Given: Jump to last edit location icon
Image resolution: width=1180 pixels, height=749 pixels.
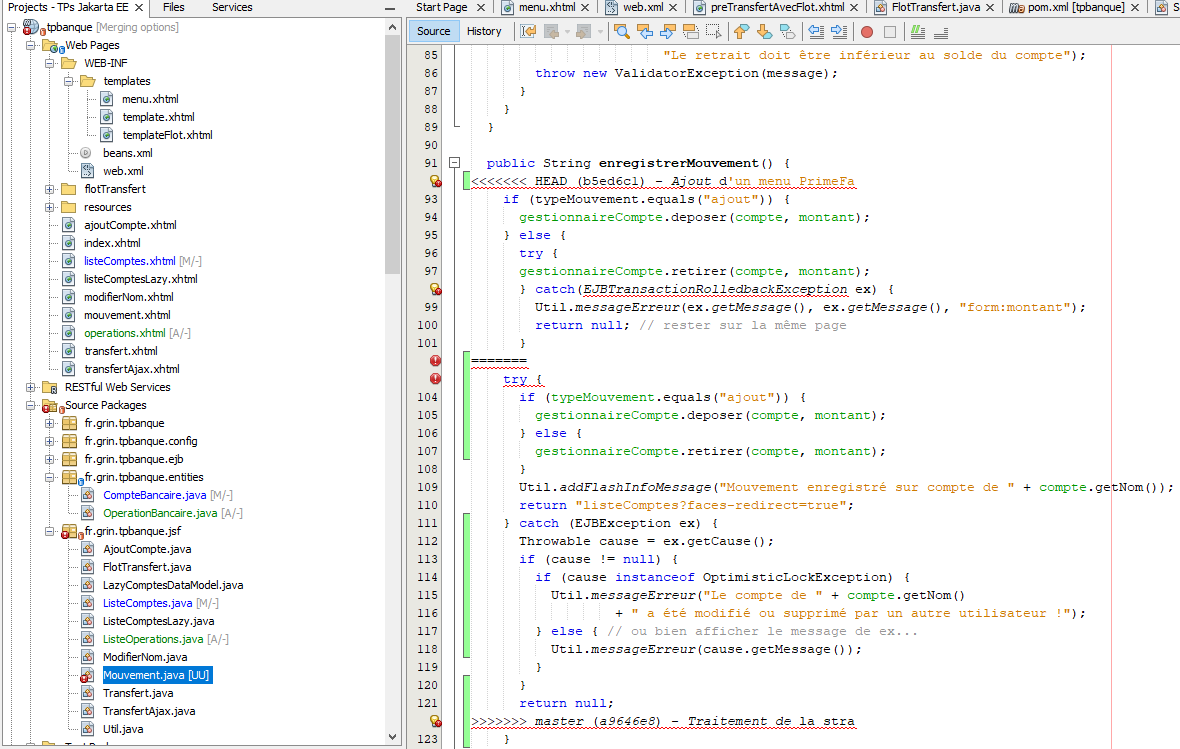Looking at the screenshot, I should (528, 32).
